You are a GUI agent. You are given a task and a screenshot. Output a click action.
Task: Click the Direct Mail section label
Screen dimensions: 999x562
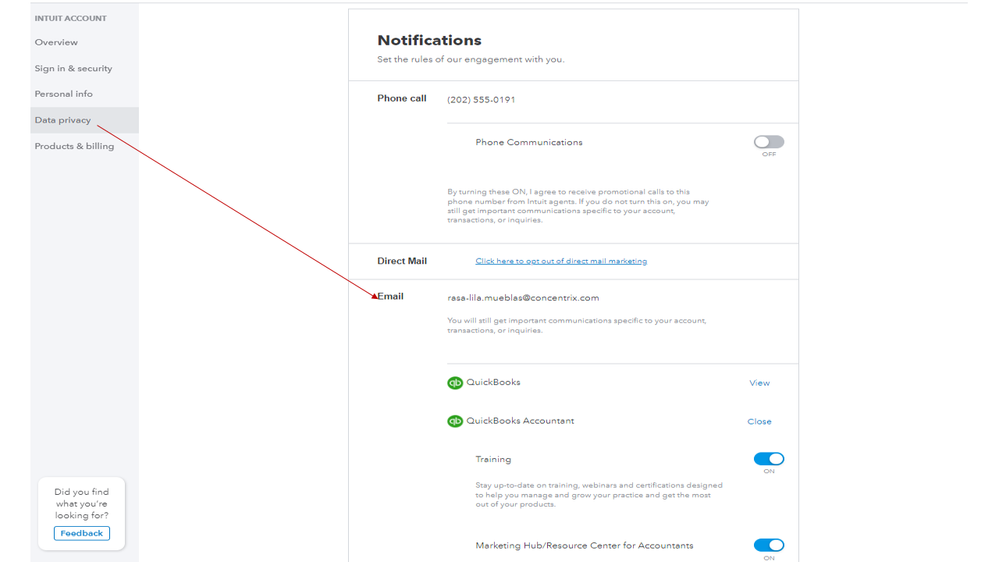click(x=402, y=261)
